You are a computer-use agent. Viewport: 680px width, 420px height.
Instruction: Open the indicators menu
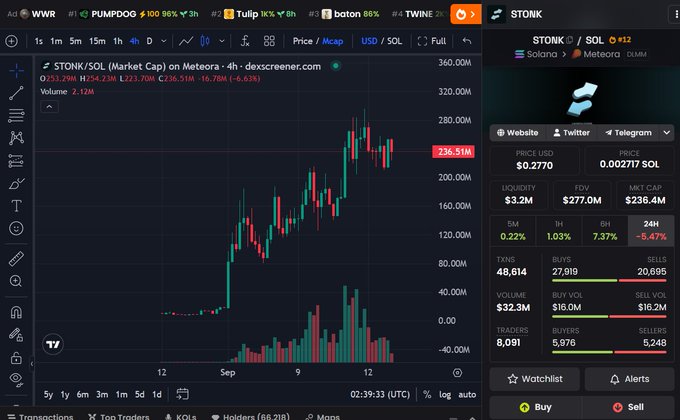pyautogui.click(x=245, y=41)
